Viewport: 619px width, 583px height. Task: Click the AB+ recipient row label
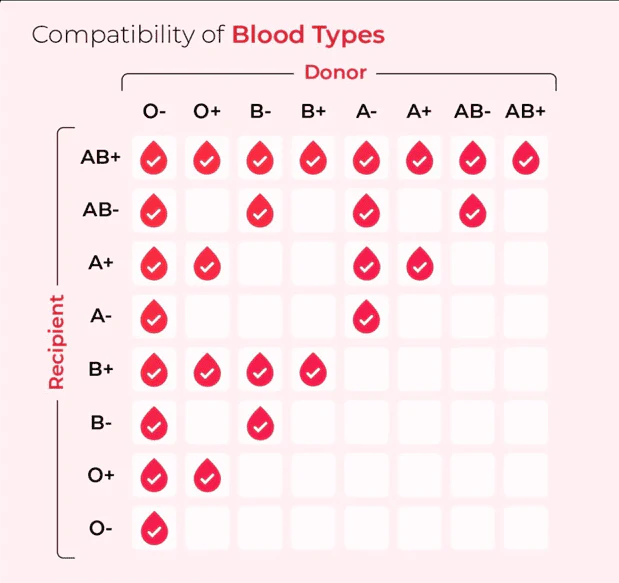[101, 157]
